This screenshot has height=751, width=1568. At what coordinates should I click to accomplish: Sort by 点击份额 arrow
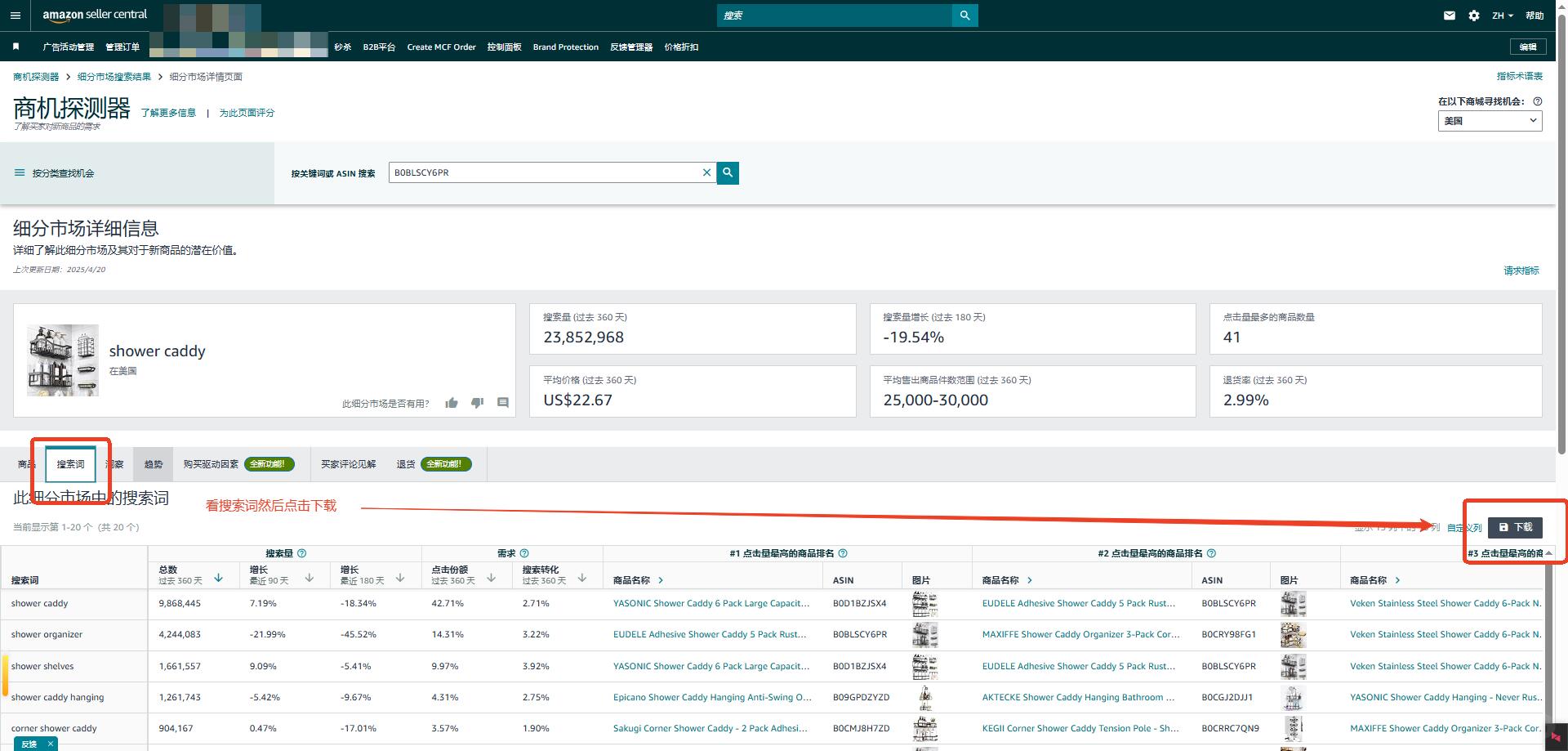coord(491,578)
